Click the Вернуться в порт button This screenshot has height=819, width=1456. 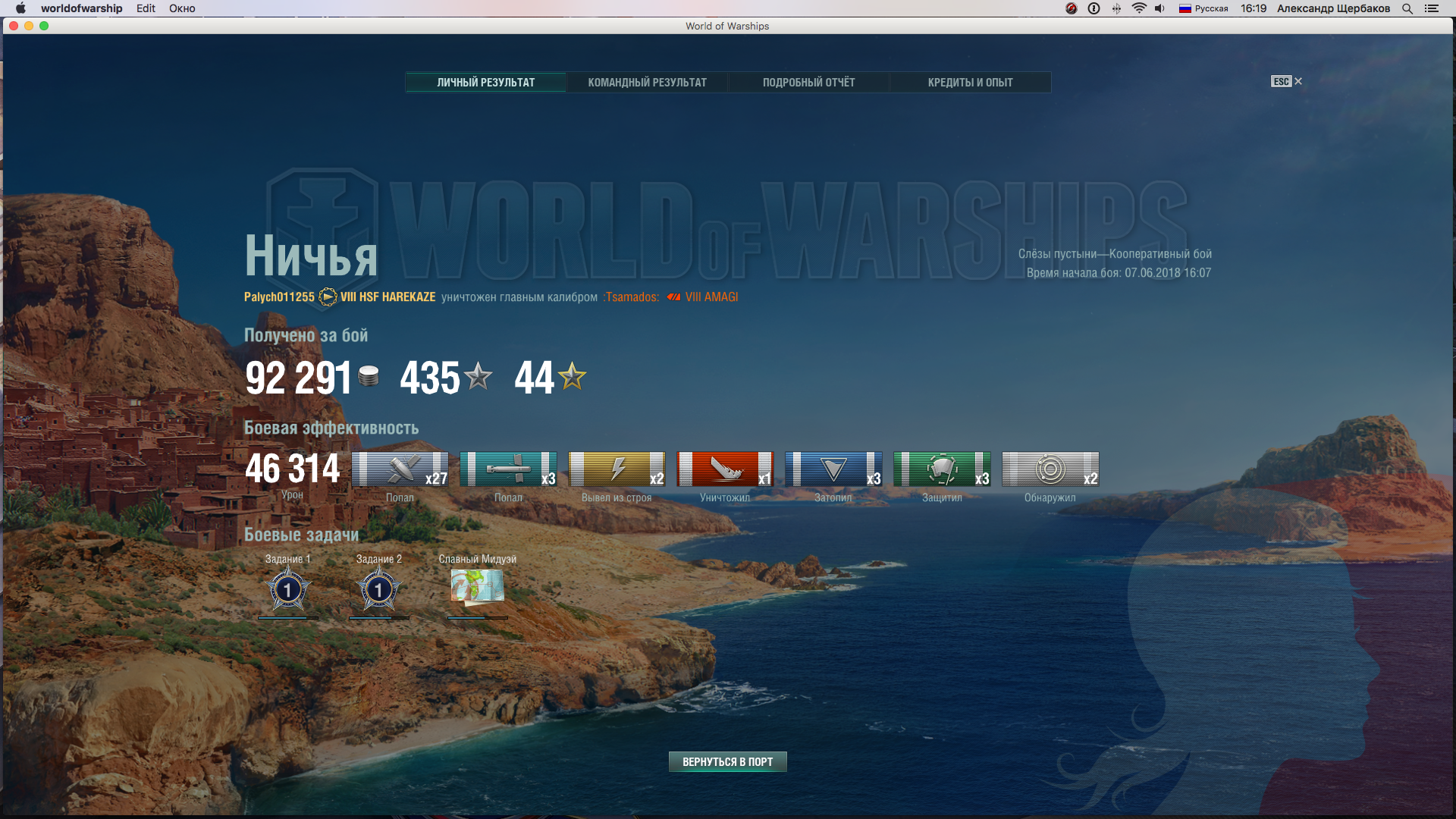[728, 761]
